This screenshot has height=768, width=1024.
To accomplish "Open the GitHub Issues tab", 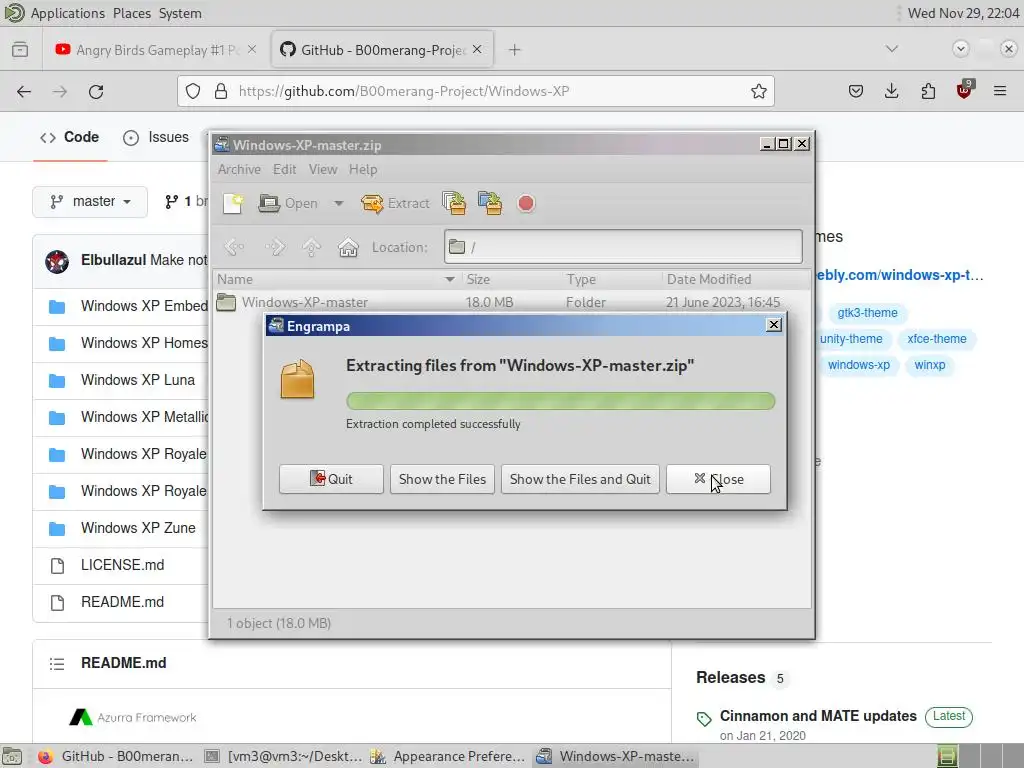I will click(156, 137).
